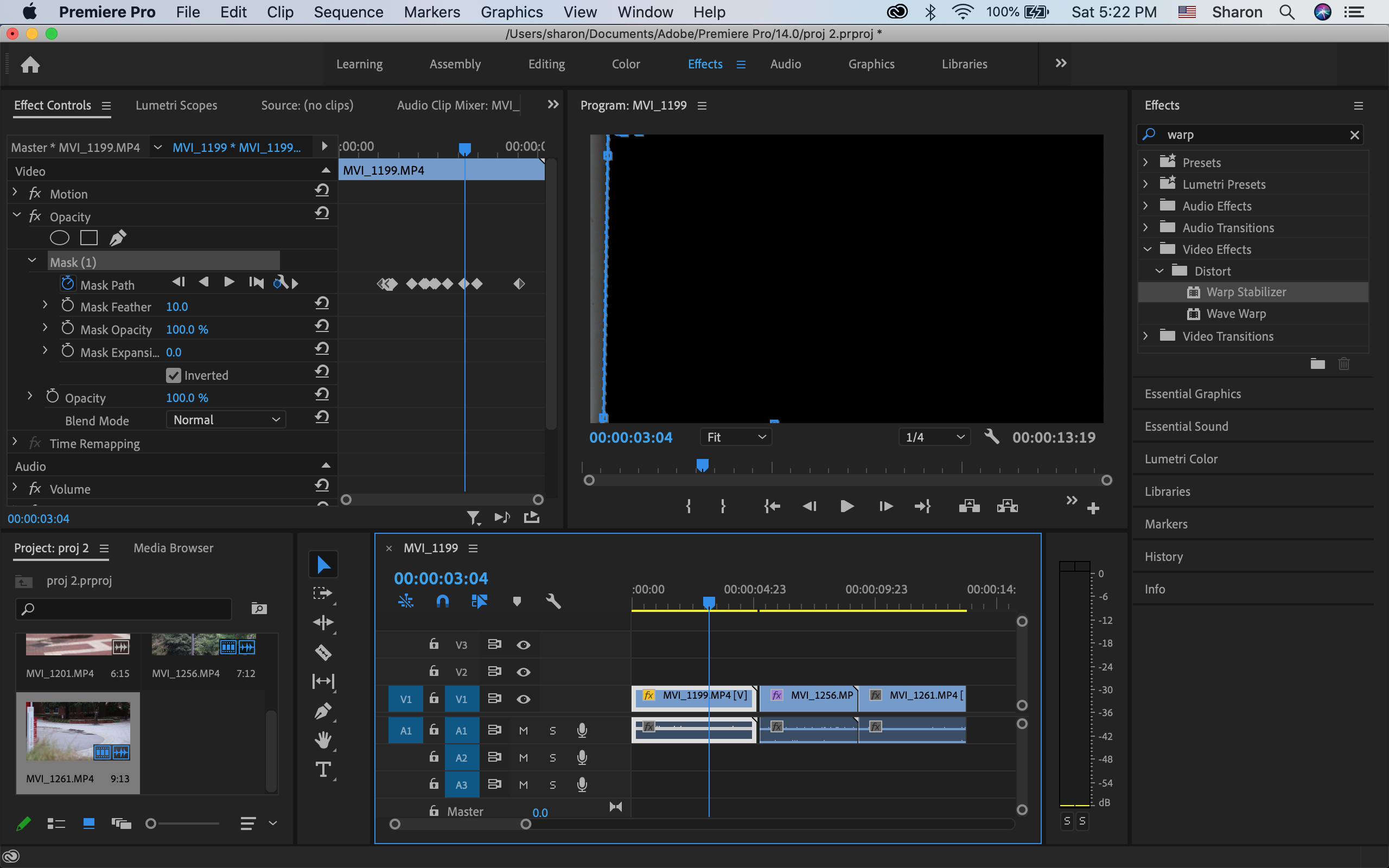Screen dimensions: 1389x868
Task: Click Export Frame in Effect Controls
Action: click(x=532, y=518)
